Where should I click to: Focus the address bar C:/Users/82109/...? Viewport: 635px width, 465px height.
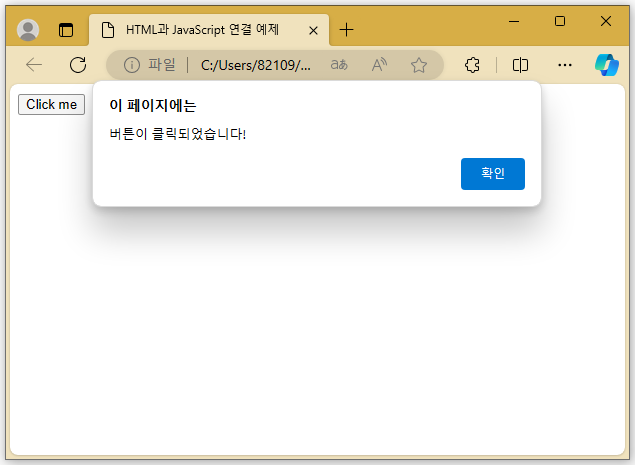[256, 65]
